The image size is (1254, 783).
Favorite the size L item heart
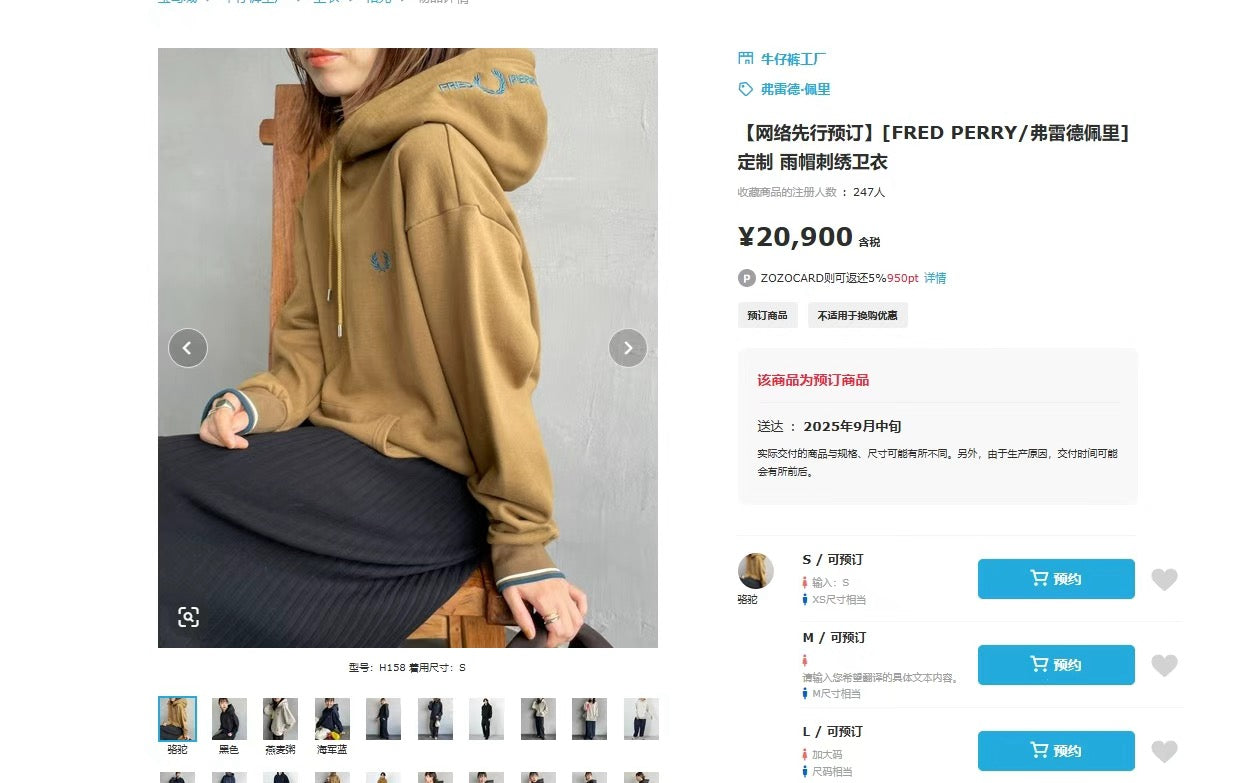(1164, 751)
